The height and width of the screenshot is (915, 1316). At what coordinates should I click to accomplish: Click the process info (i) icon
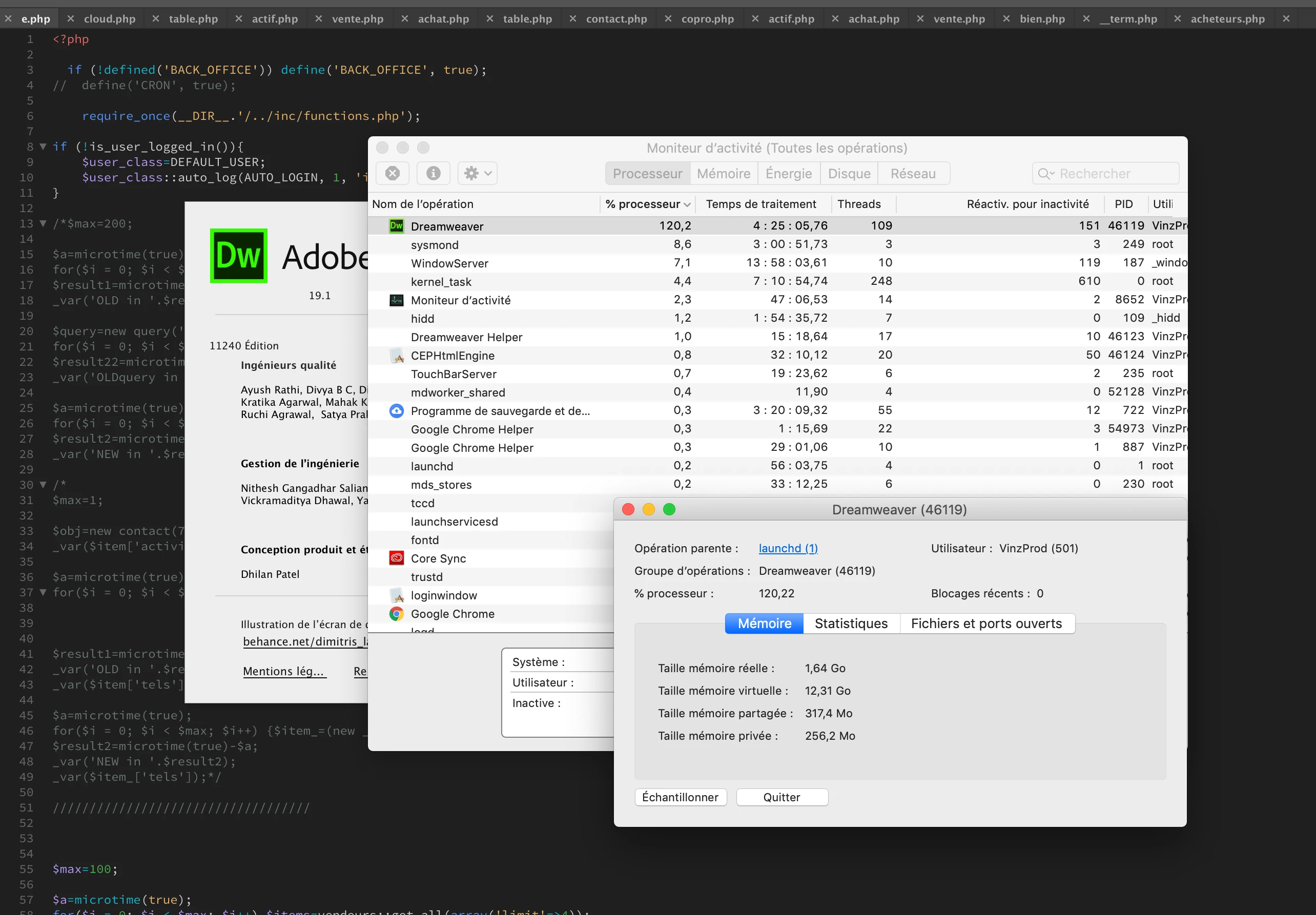click(434, 173)
